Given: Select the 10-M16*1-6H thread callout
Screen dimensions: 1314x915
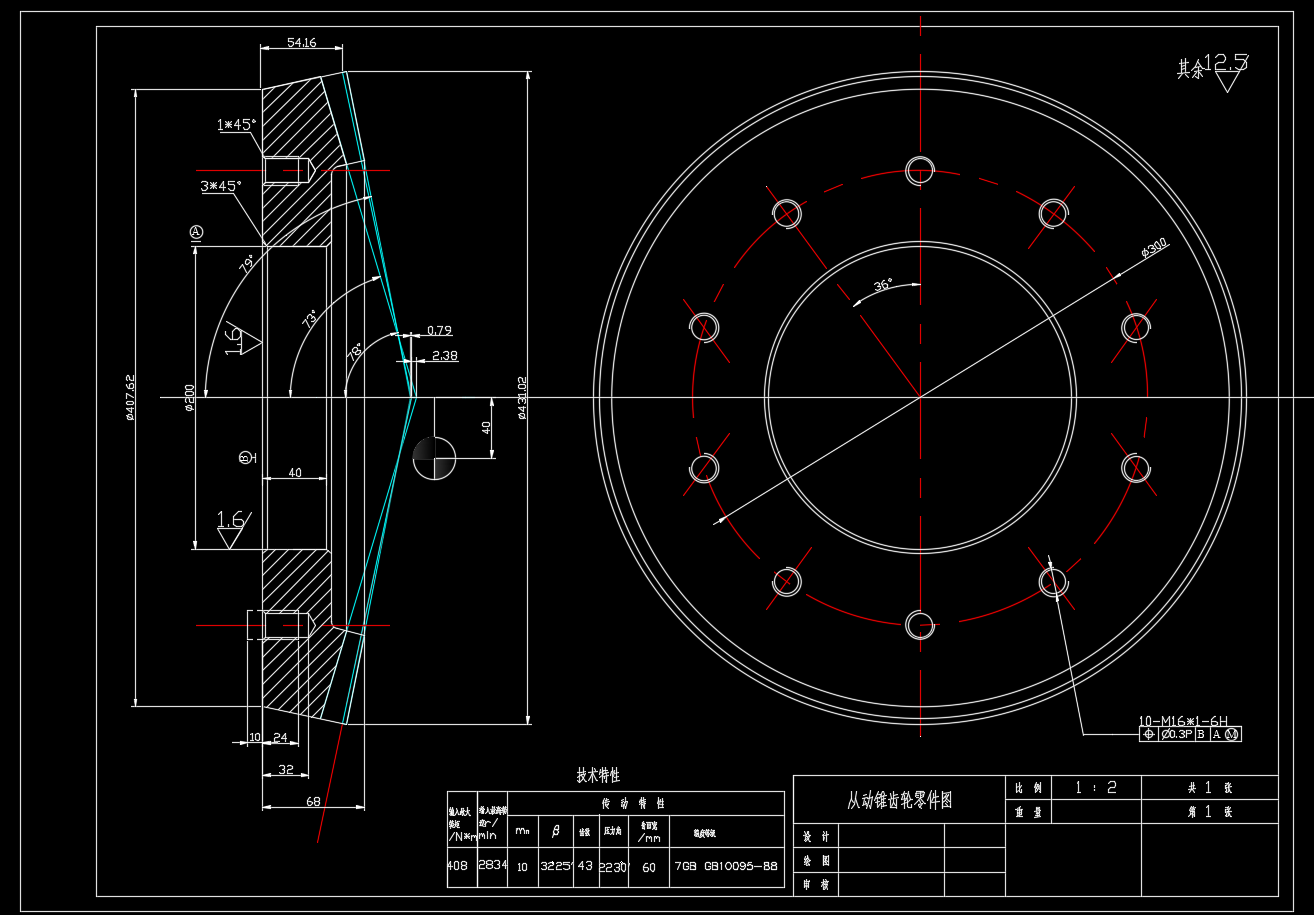Looking at the screenshot, I should pyautogui.click(x=1182, y=720).
